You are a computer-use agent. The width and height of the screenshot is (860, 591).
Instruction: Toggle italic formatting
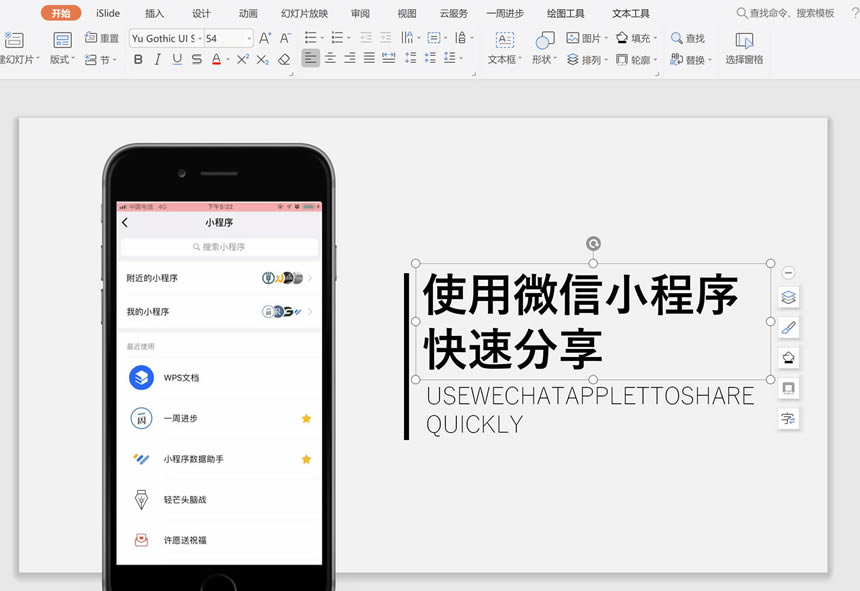click(157, 59)
